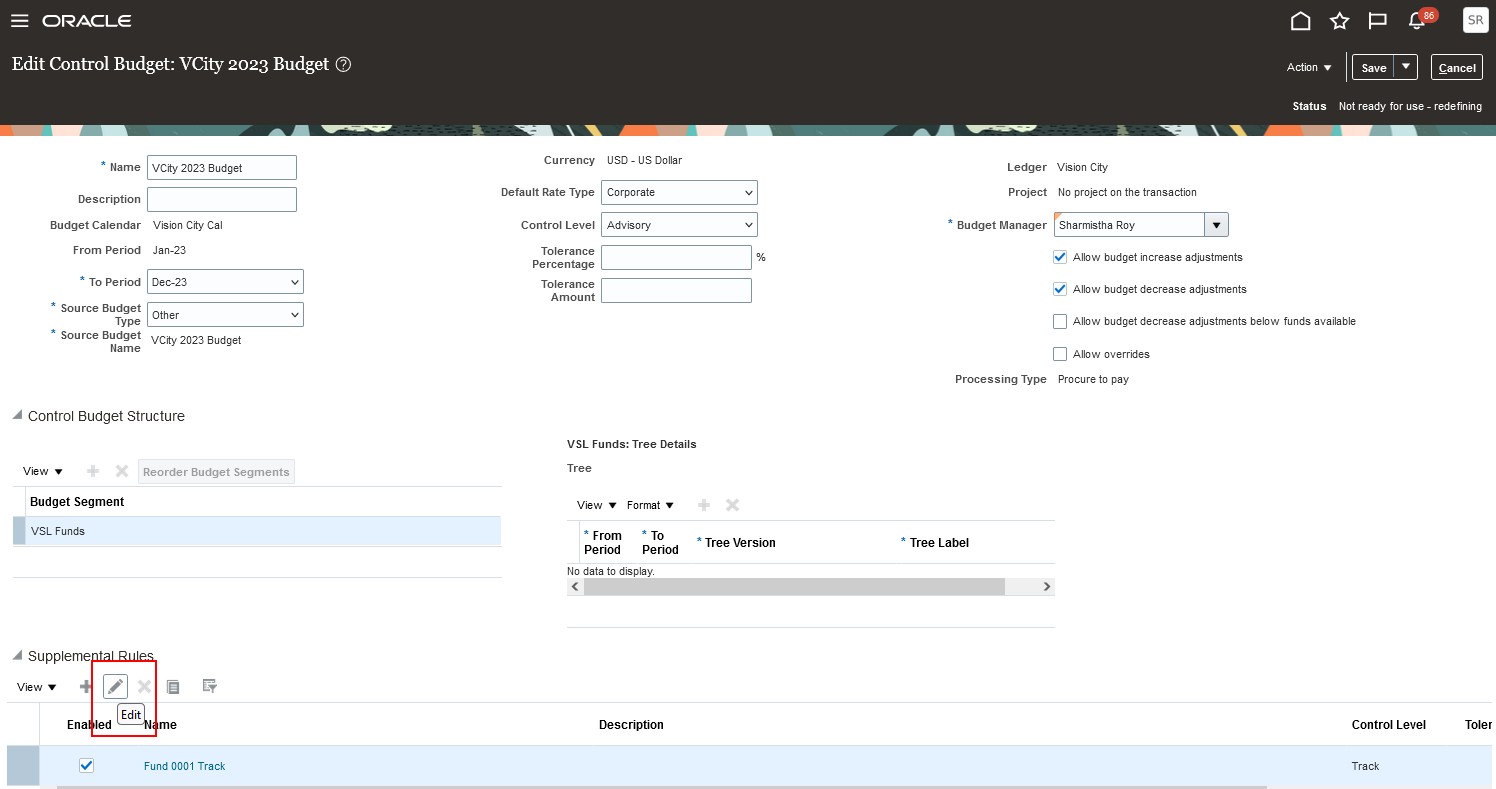Screen dimensions: 1496x789
Task: Open View menu in Supplemental Rules
Action: 37,687
